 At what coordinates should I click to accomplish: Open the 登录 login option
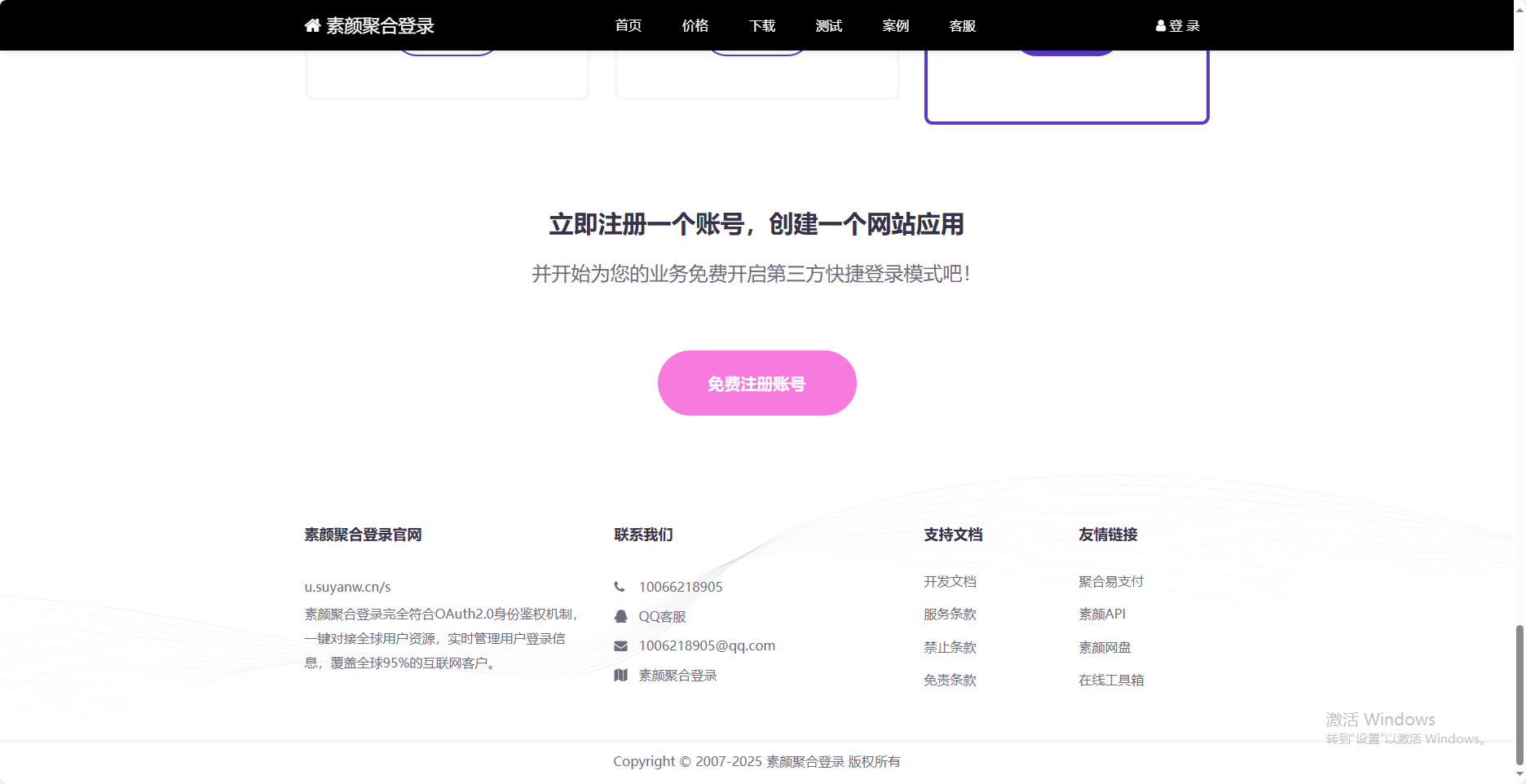tap(1184, 25)
